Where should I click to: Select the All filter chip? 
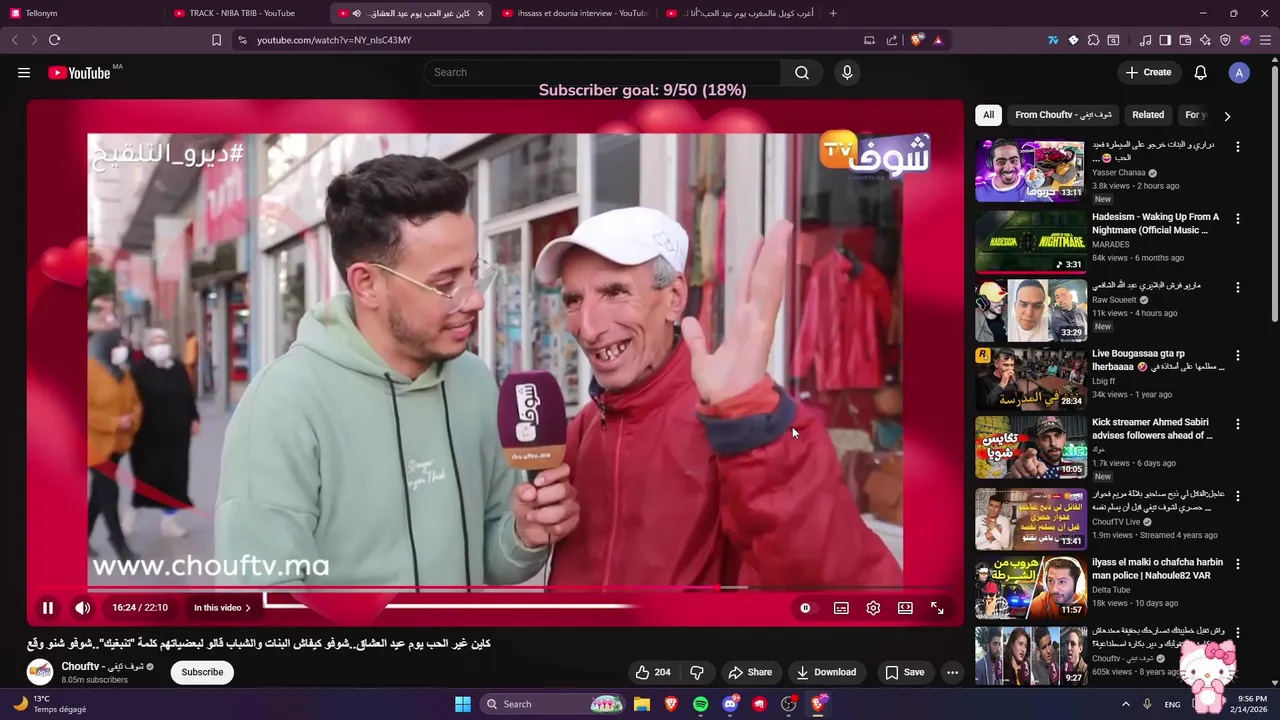point(988,115)
